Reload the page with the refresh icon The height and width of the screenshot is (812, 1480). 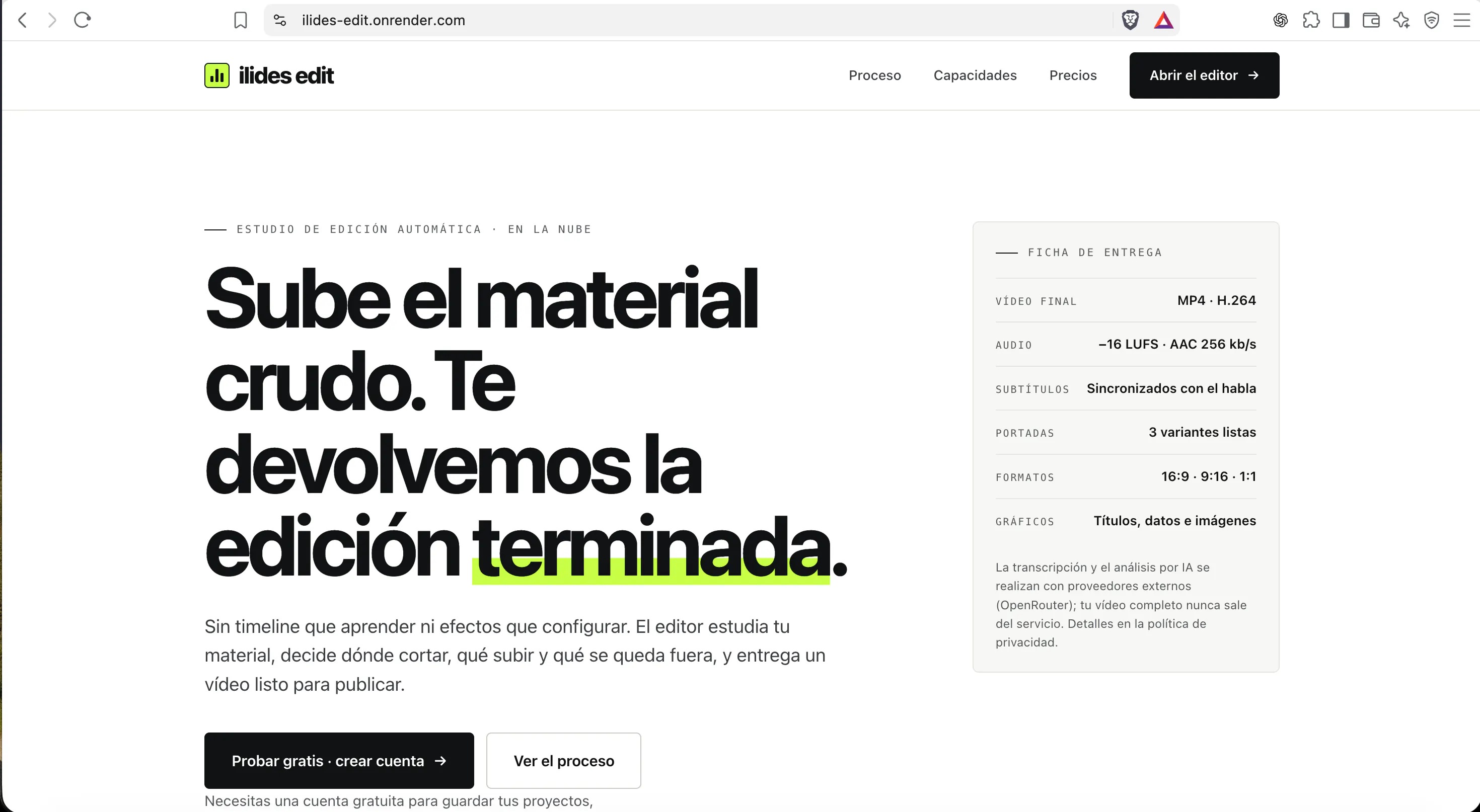coord(83,20)
